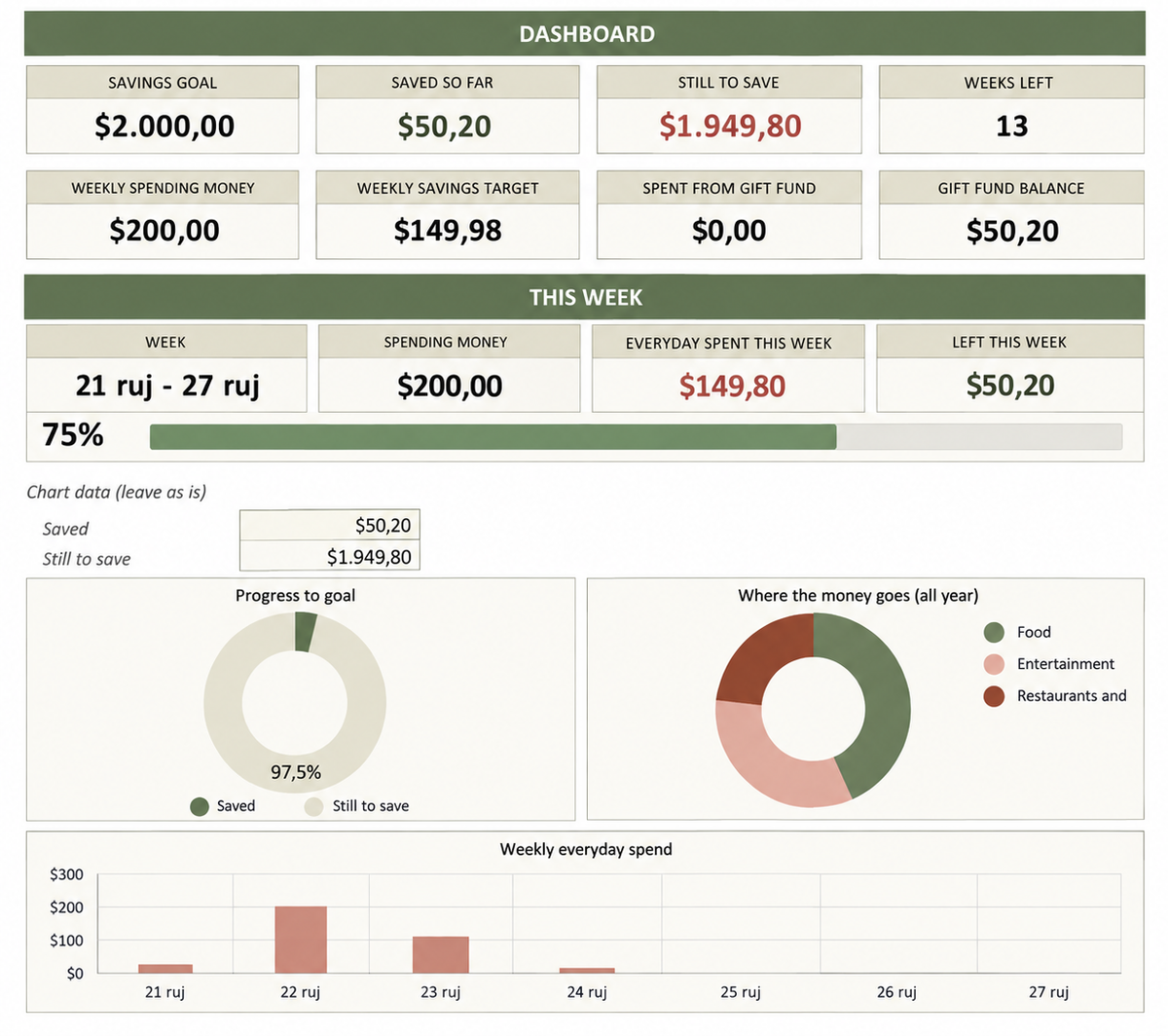Click the 97,5% donut data label

coord(296,772)
